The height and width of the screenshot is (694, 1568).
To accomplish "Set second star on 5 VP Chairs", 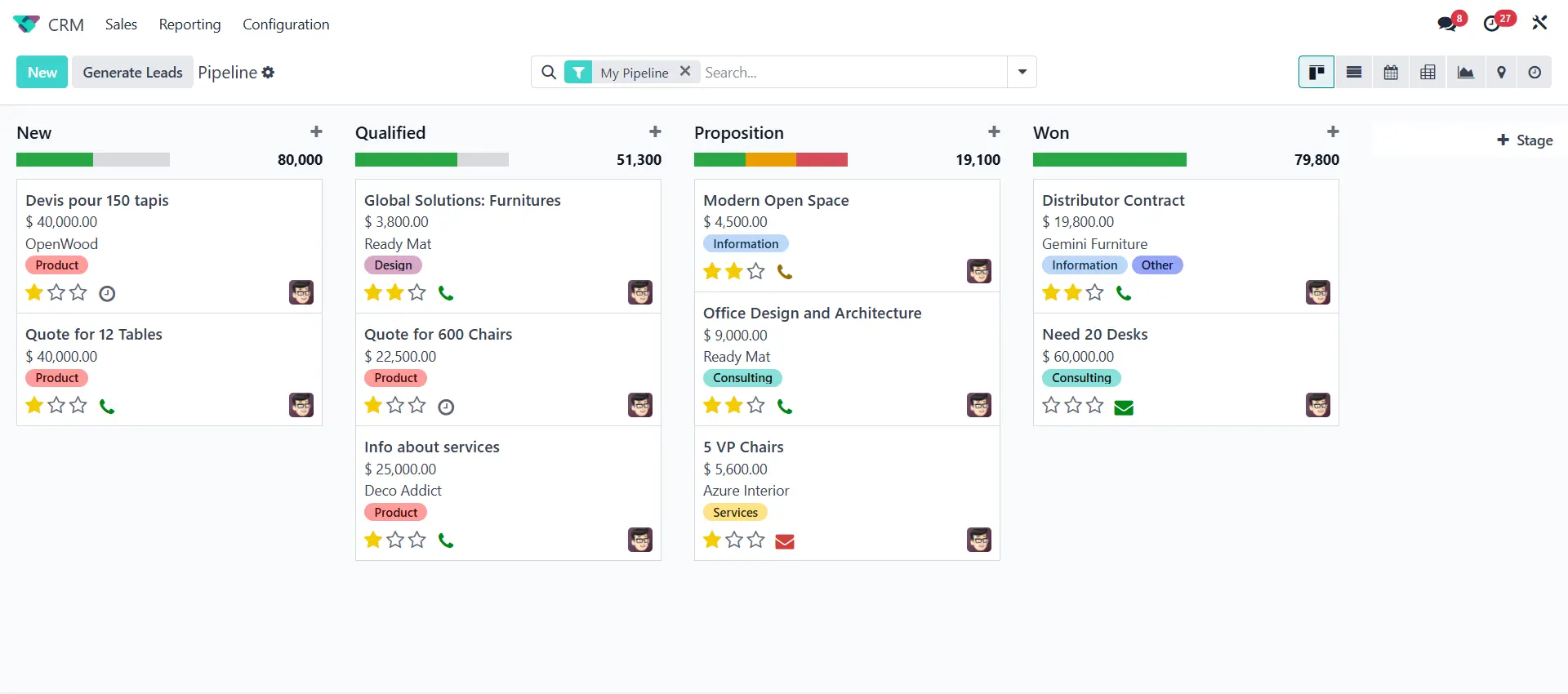I will [x=734, y=540].
